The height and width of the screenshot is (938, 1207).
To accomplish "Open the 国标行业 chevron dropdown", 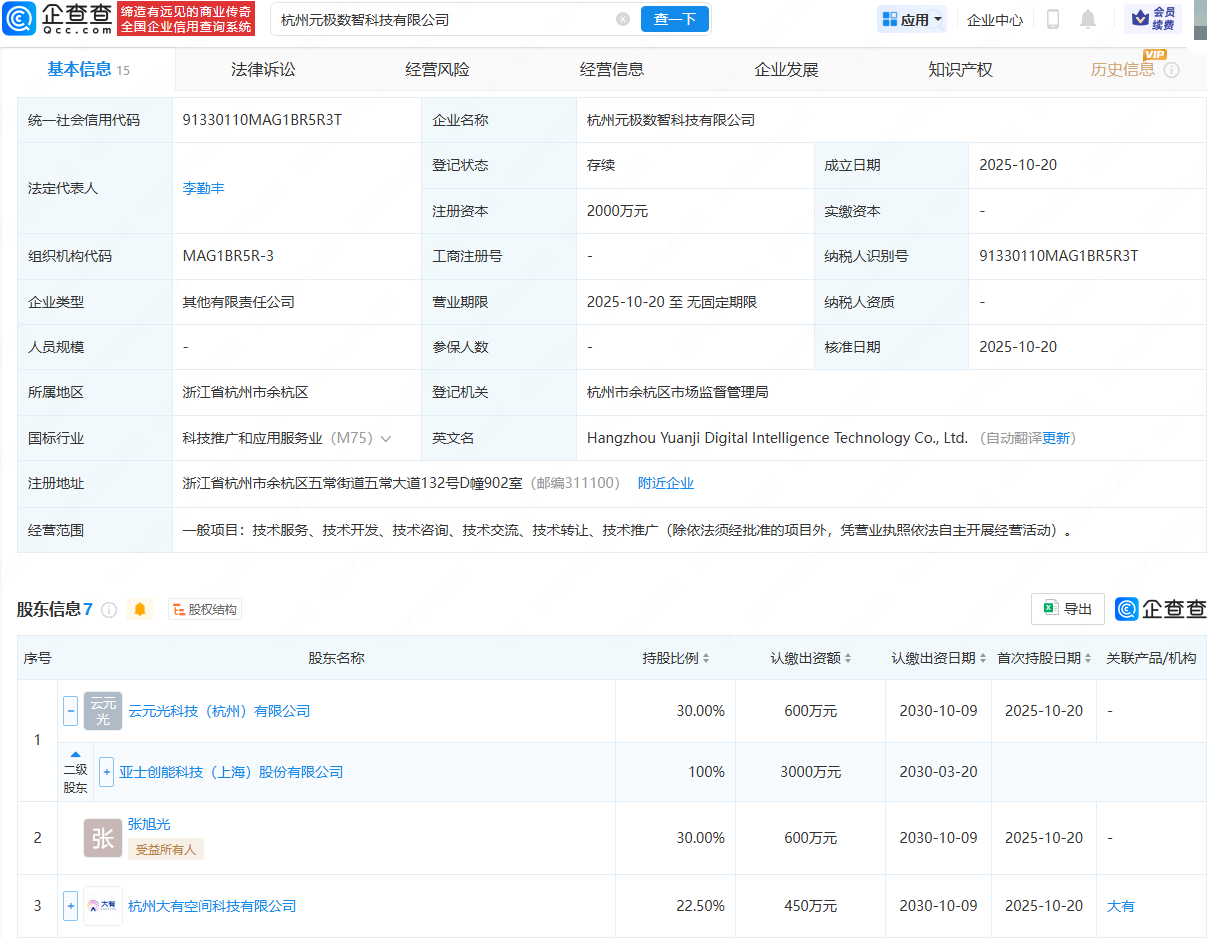I will click(385, 437).
